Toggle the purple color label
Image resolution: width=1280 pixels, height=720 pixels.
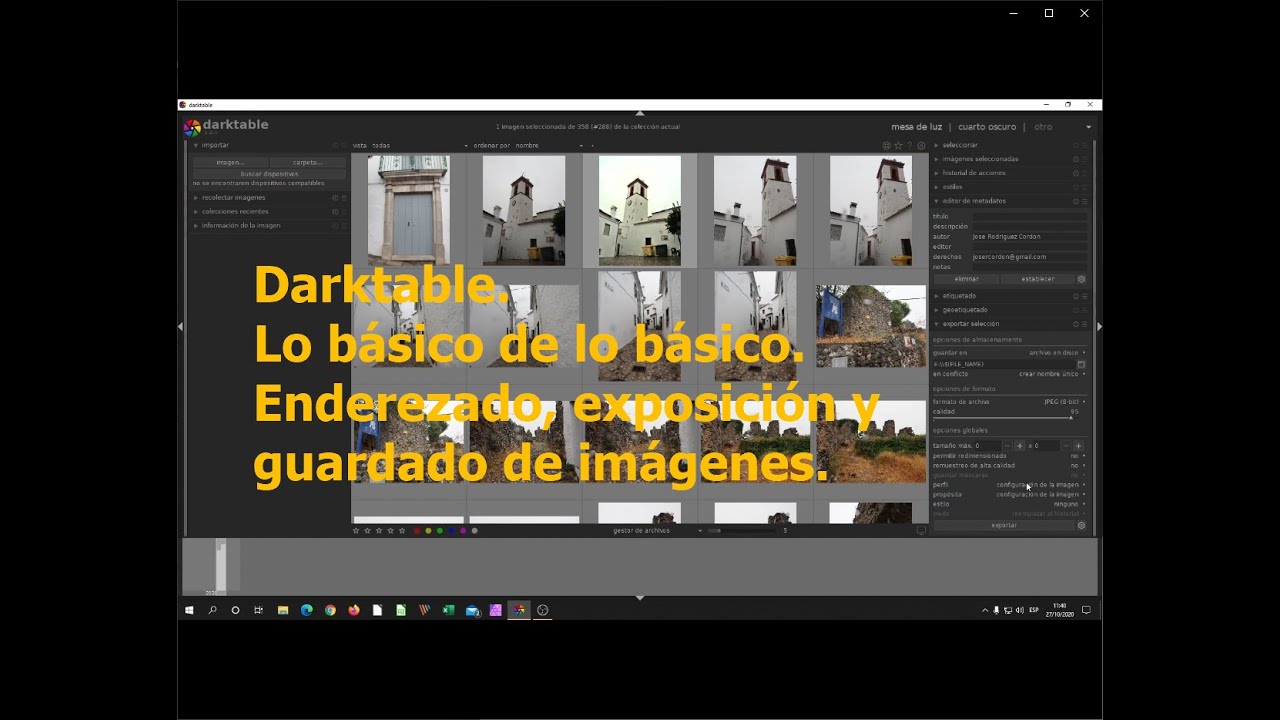[x=463, y=531]
